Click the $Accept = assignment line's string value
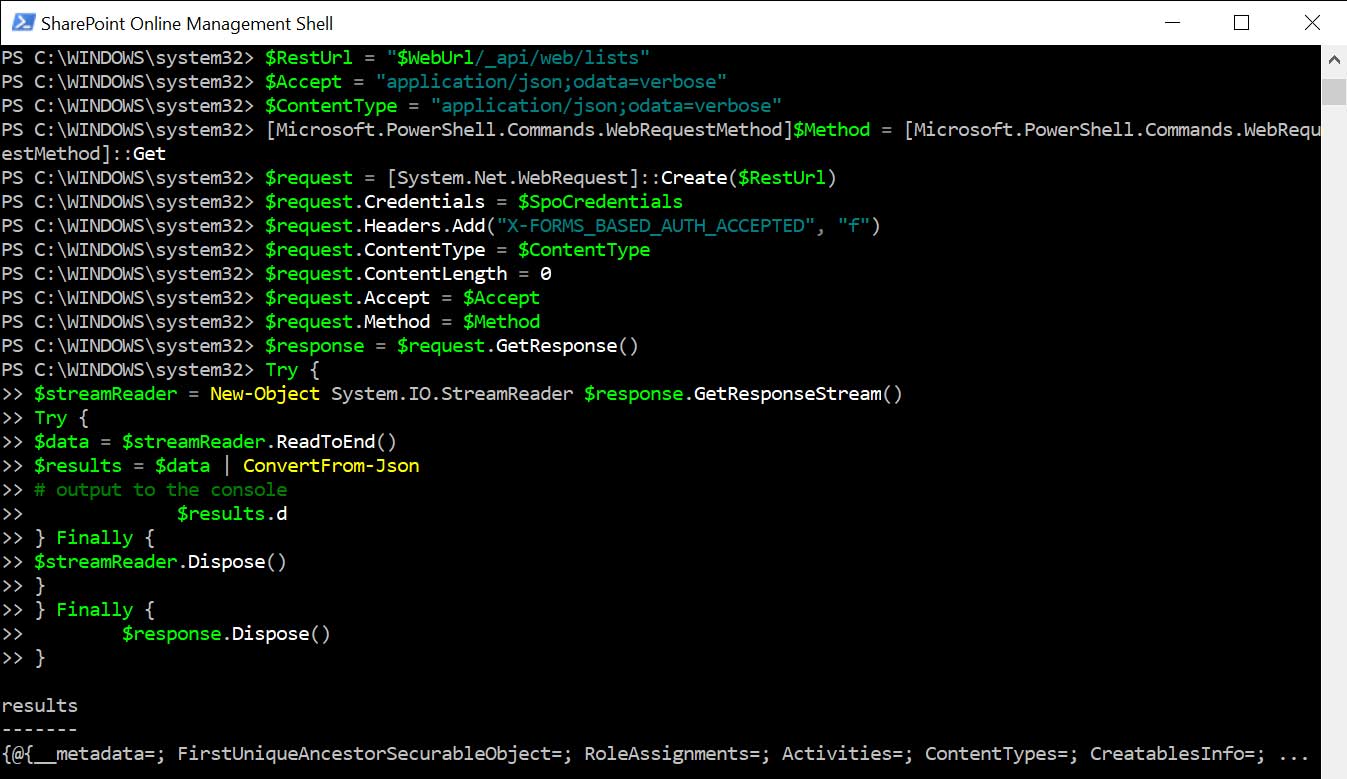 552,82
